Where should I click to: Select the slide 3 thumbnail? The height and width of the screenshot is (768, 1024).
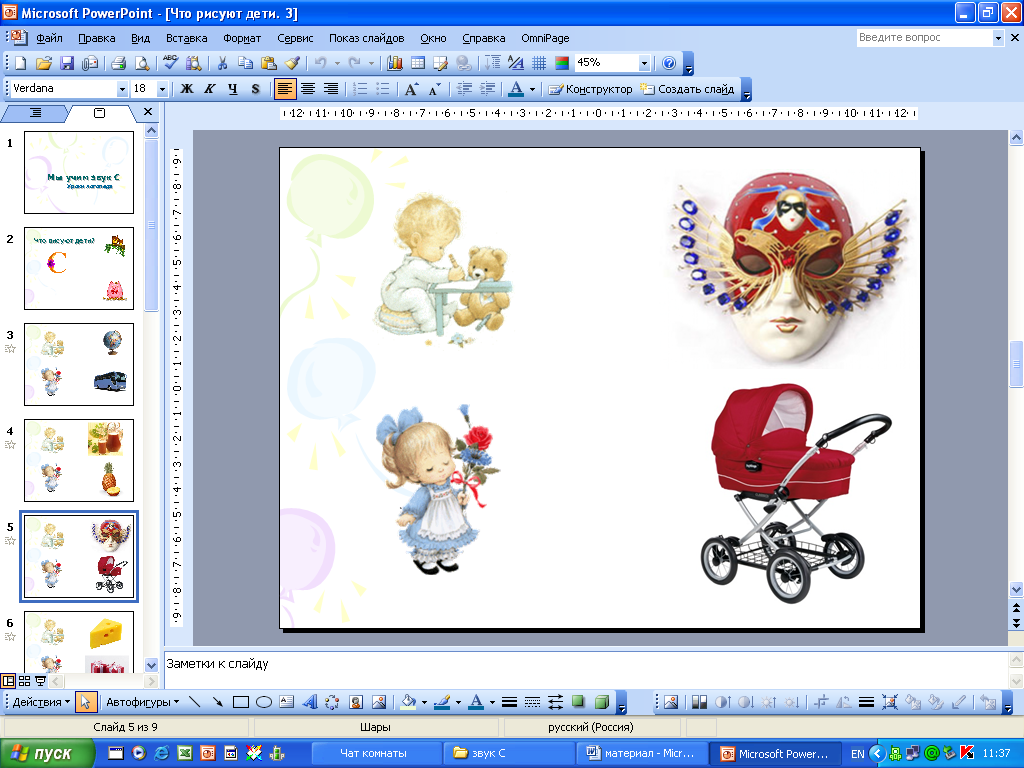point(79,364)
